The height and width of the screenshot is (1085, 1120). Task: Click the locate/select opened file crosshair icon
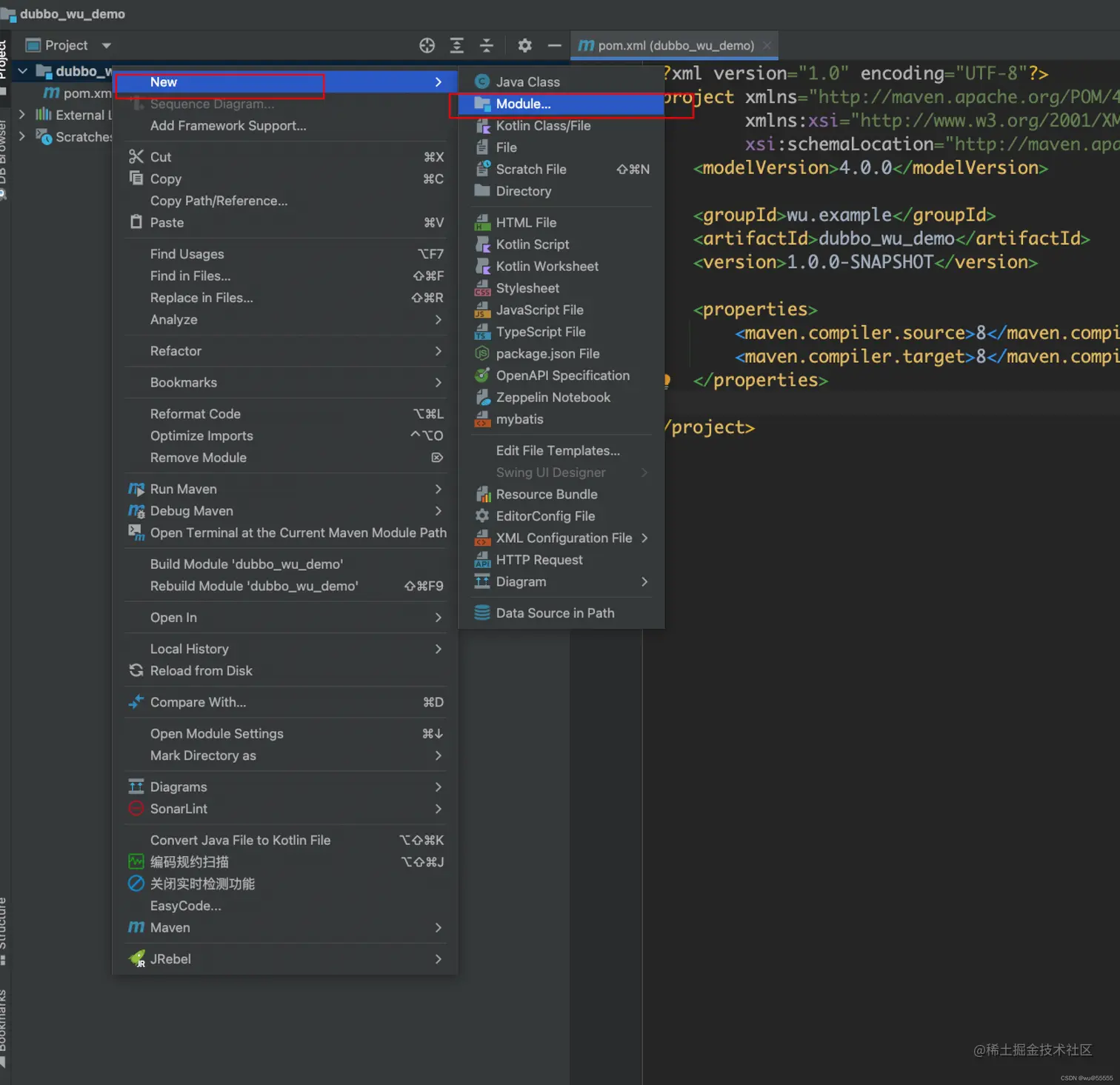pos(427,46)
